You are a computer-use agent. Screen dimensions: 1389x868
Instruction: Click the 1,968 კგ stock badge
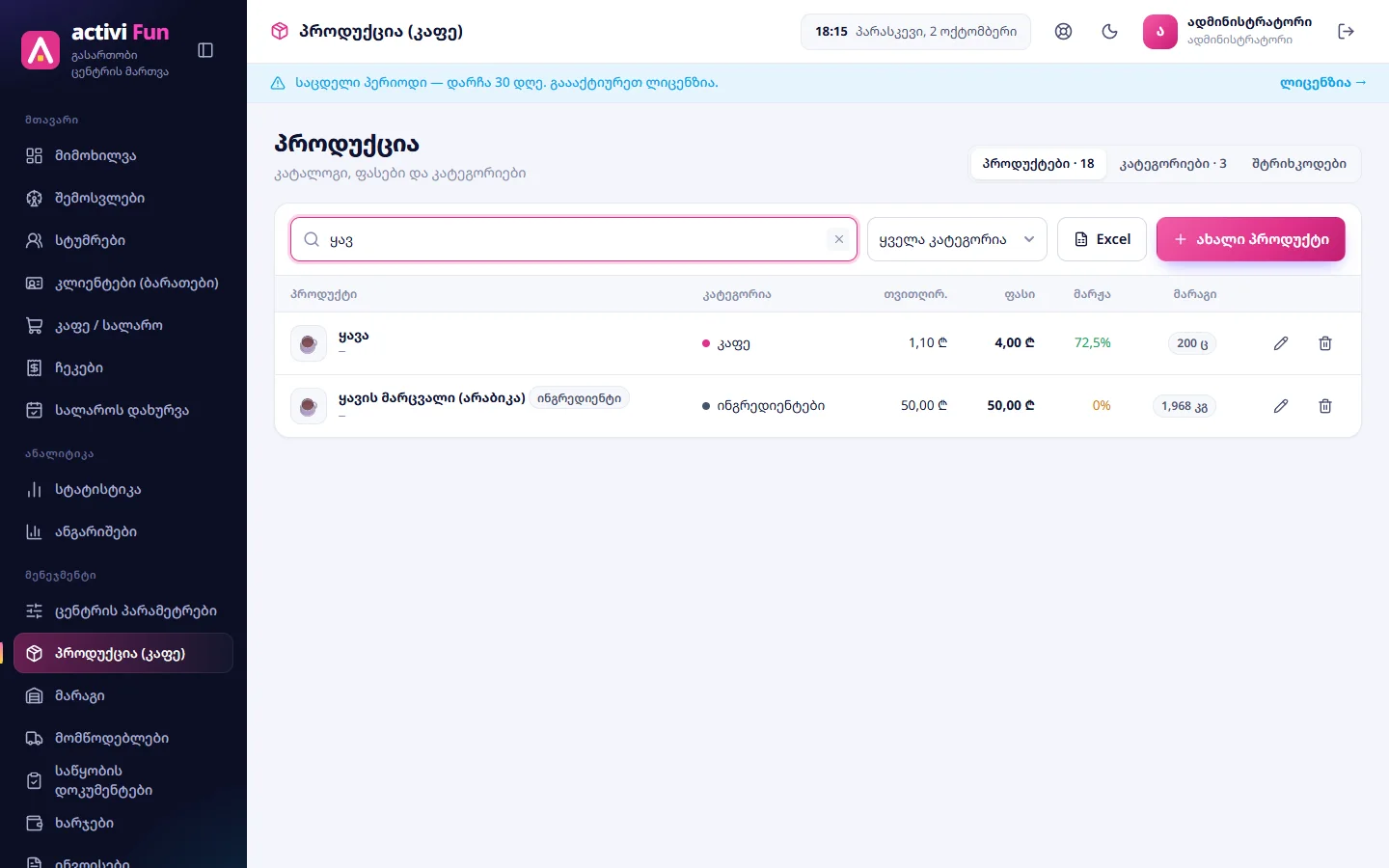pyautogui.click(x=1185, y=406)
